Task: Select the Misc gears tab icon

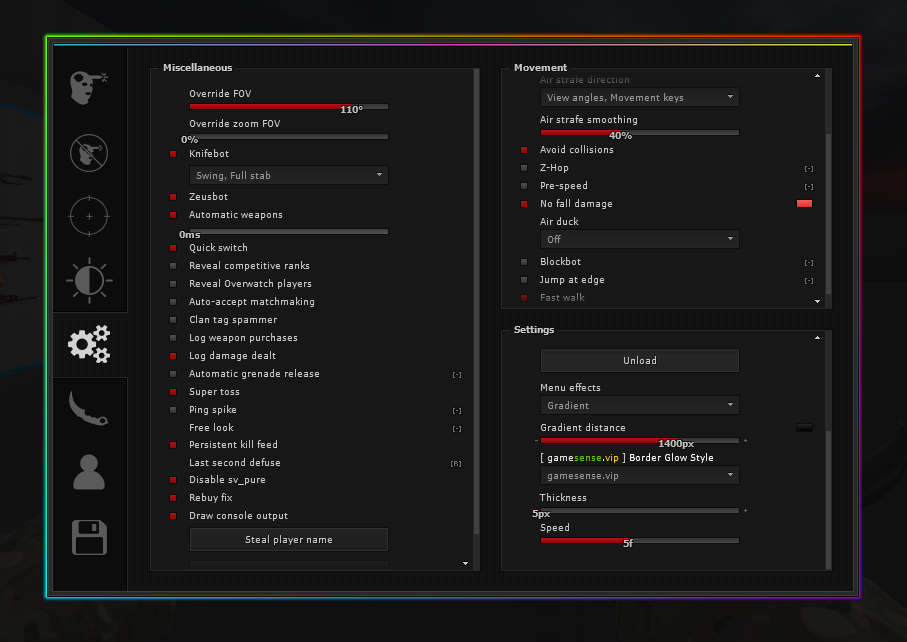Action: [x=89, y=344]
